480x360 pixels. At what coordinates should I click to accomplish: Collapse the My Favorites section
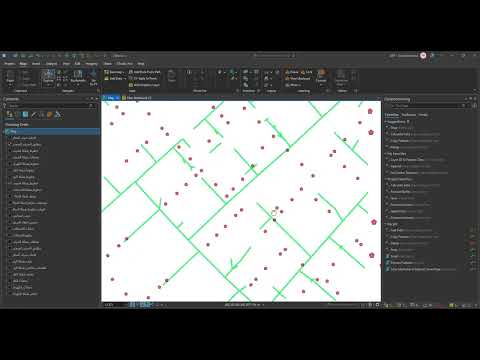coord(386,154)
